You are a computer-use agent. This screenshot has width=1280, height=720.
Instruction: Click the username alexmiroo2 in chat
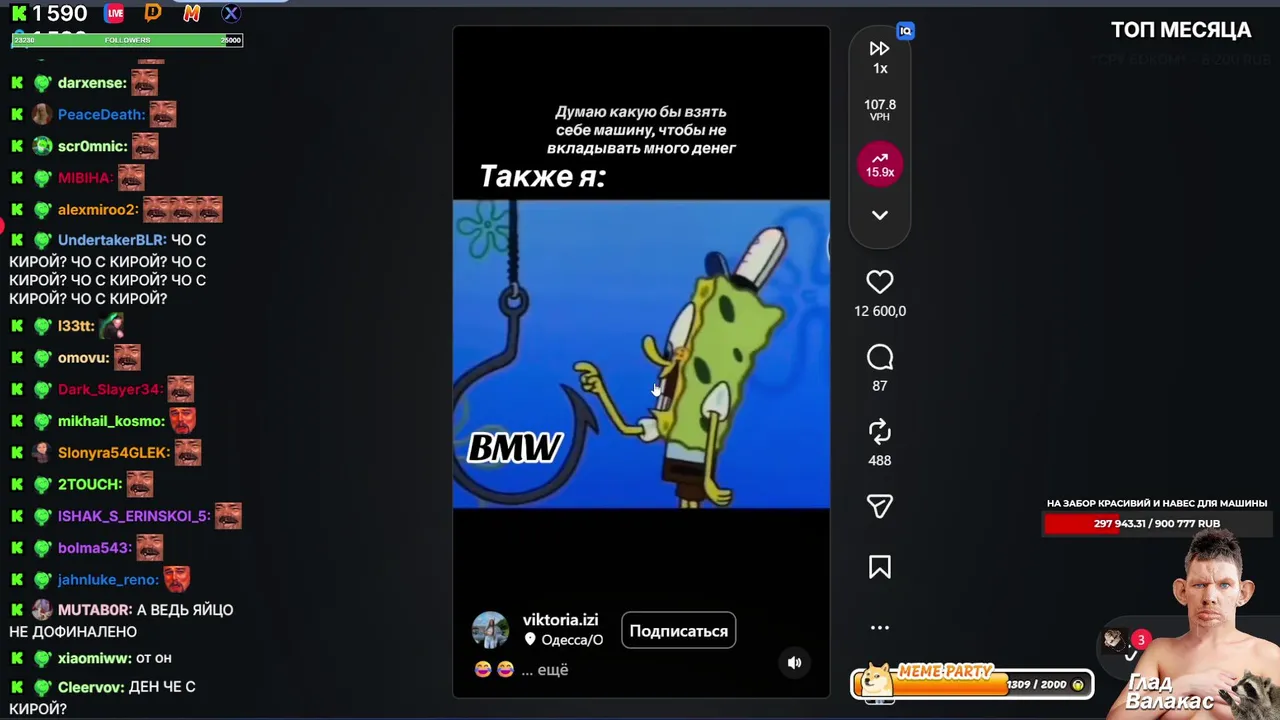(97, 210)
